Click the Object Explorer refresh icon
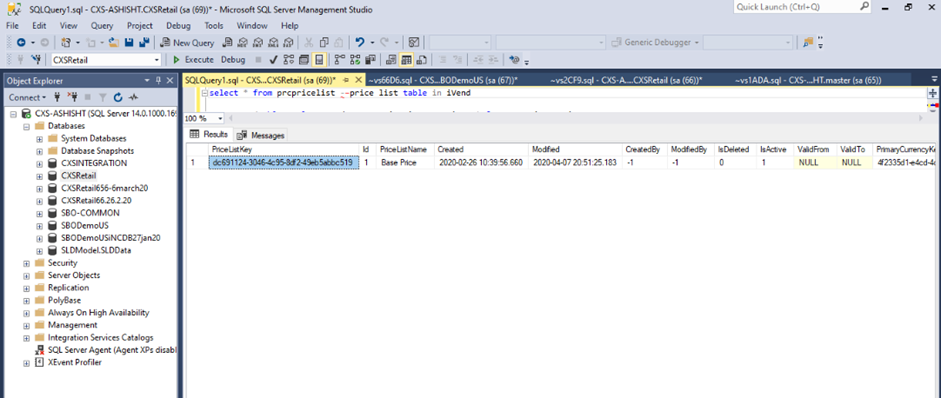 coord(118,97)
